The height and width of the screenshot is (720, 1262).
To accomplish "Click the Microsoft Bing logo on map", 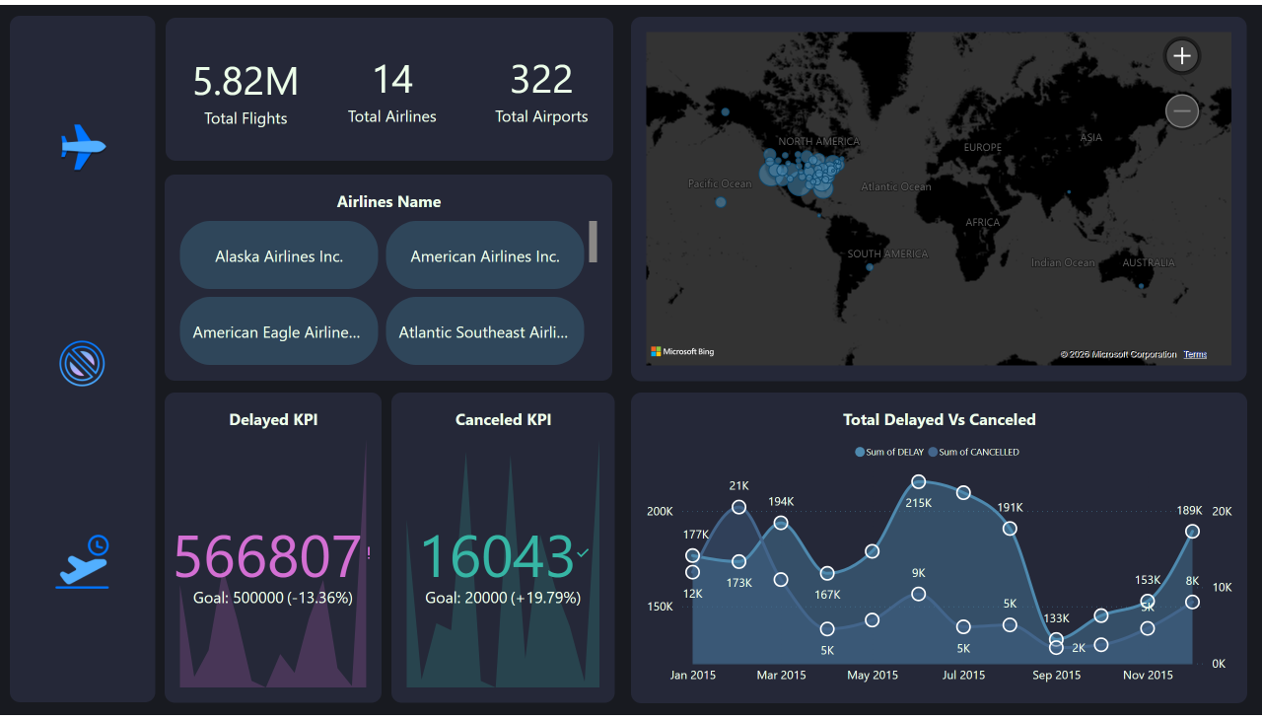I will [683, 352].
